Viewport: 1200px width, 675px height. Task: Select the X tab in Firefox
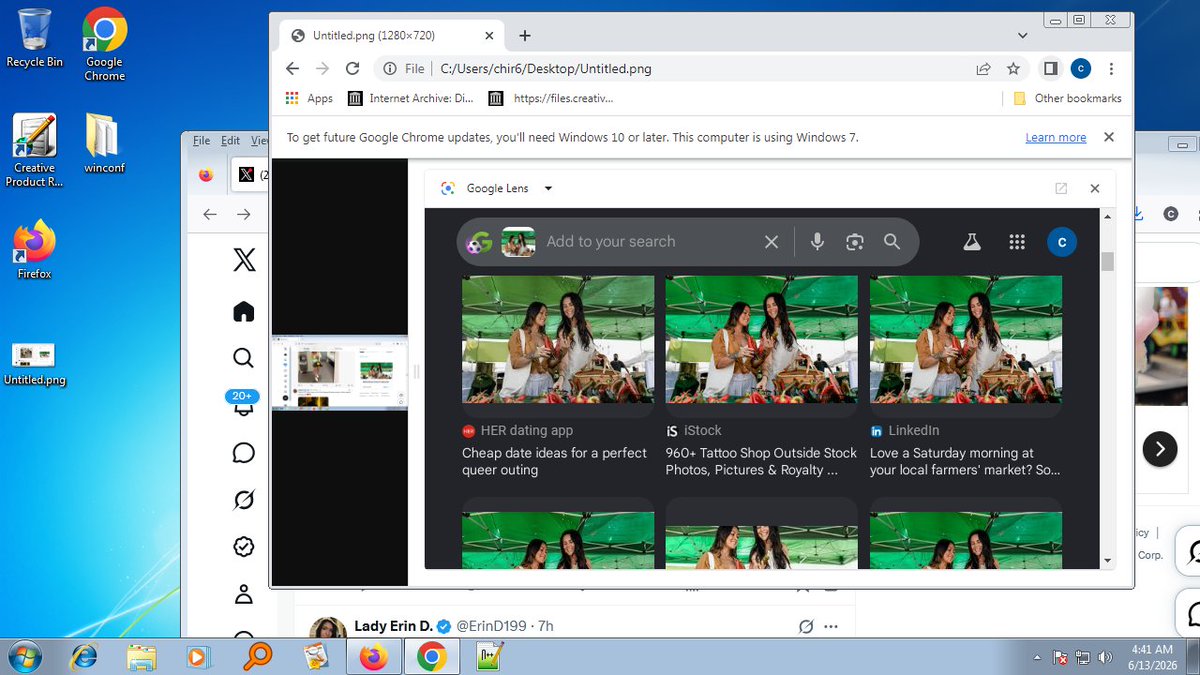(250, 174)
